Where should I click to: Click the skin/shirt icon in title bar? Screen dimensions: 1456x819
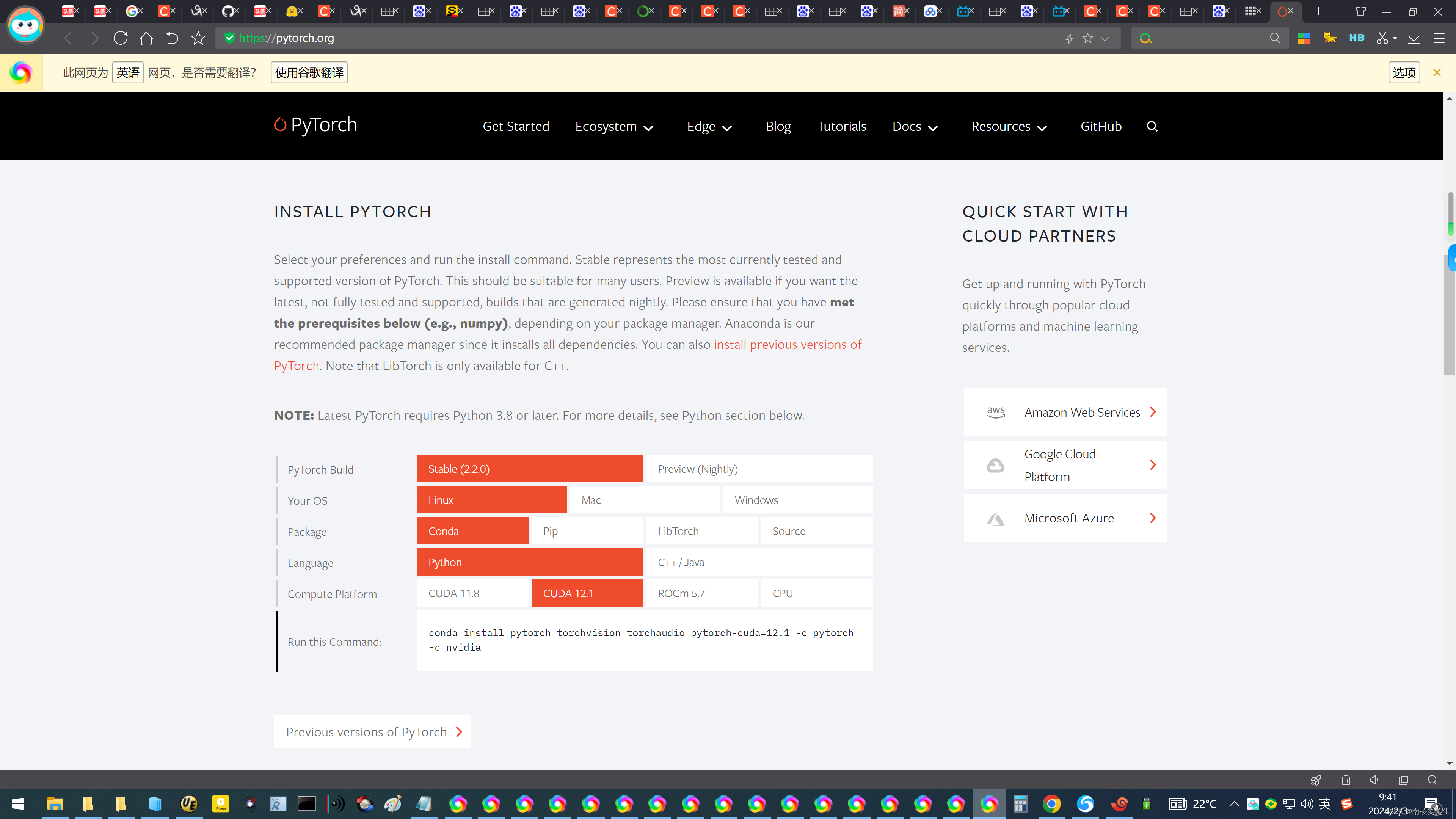[1360, 11]
